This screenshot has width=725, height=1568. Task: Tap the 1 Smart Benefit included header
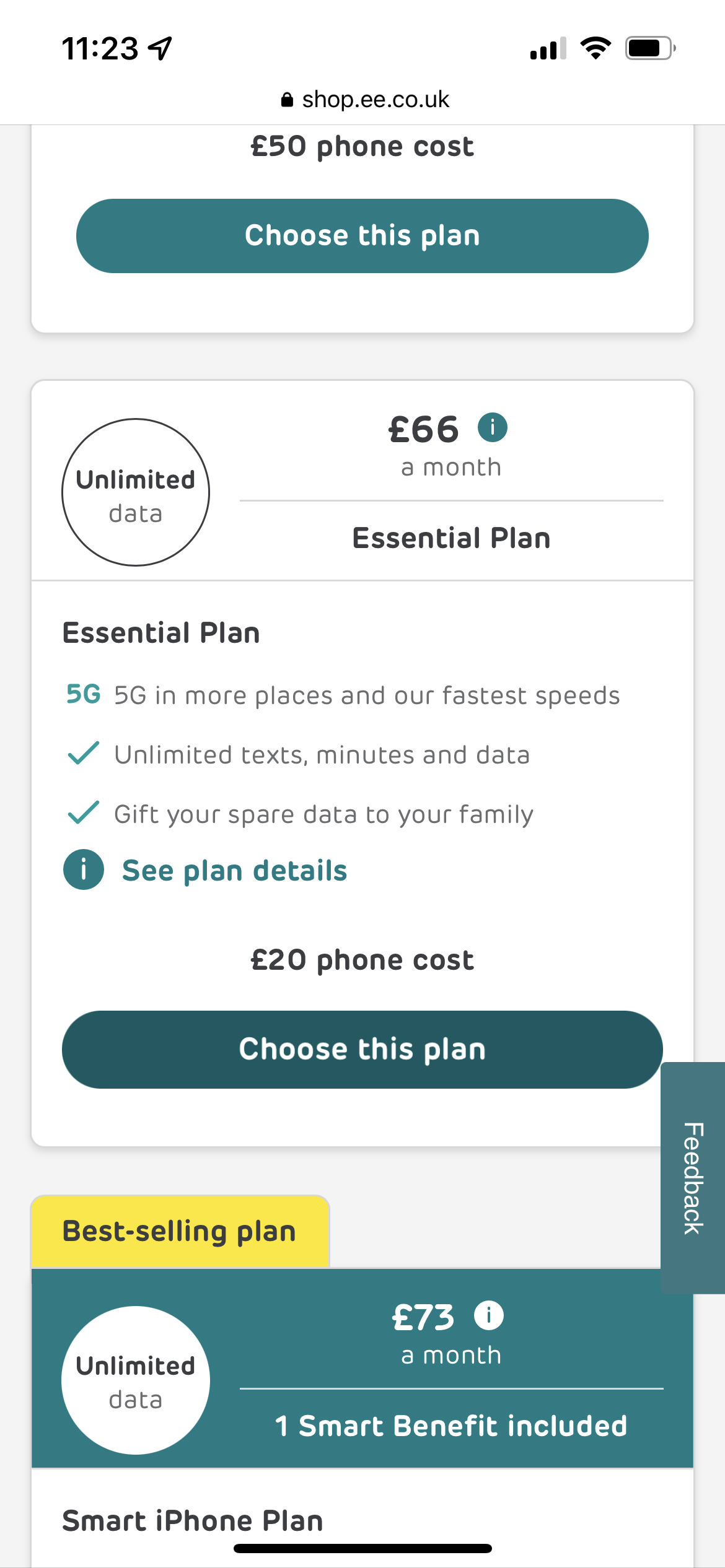(451, 1426)
